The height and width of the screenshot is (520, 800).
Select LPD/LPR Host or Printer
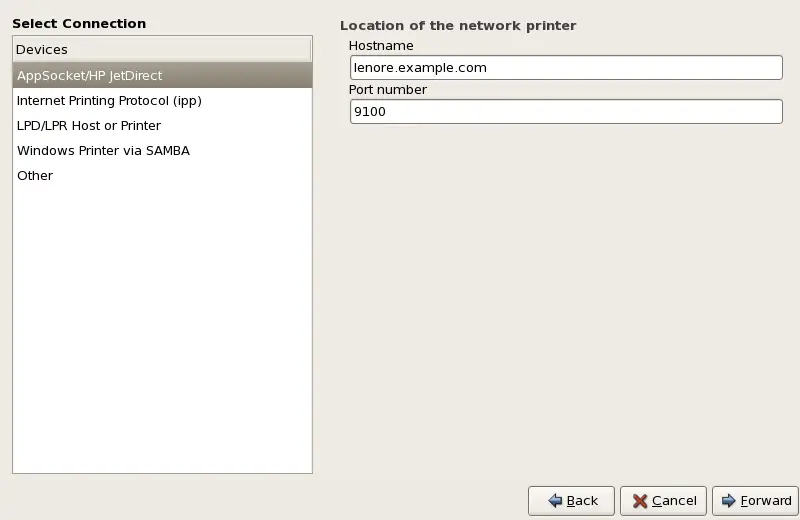click(x=89, y=126)
